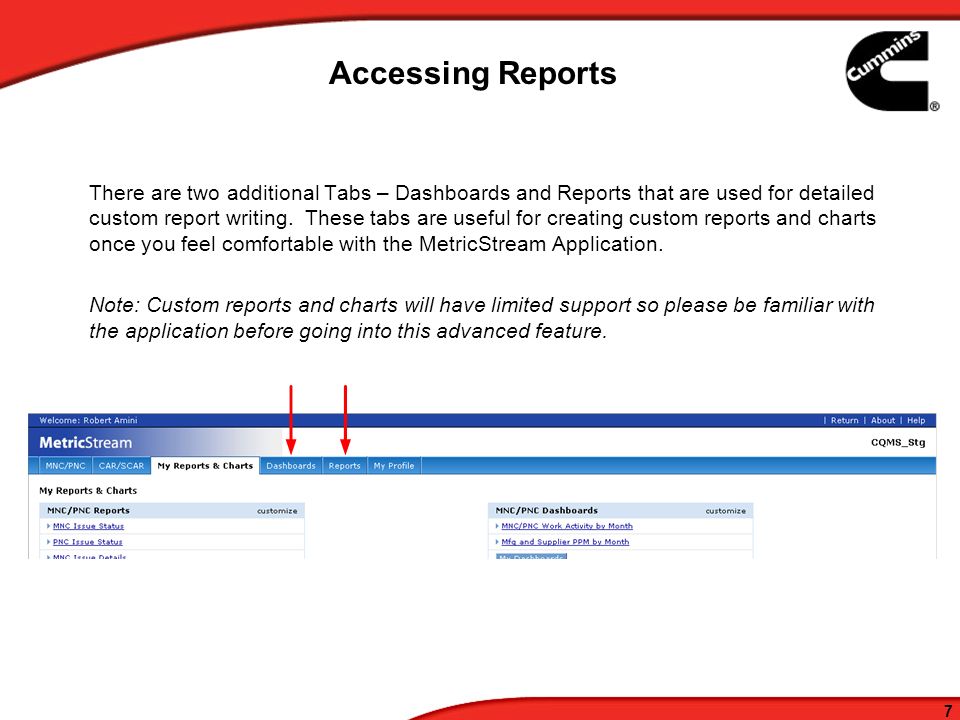Select the My Reports & Charts tab
The height and width of the screenshot is (720, 960).
coord(205,466)
